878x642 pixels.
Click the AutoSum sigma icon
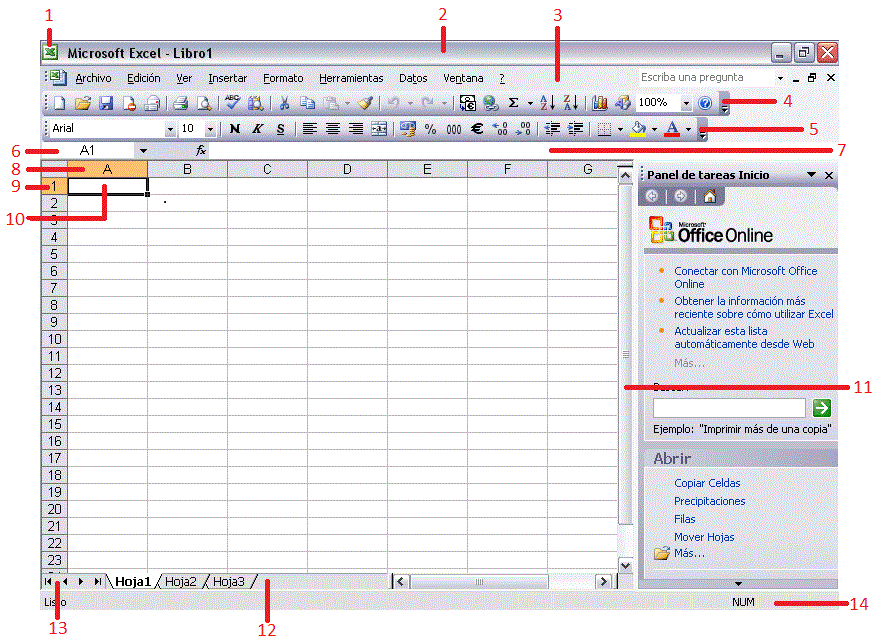(x=513, y=103)
